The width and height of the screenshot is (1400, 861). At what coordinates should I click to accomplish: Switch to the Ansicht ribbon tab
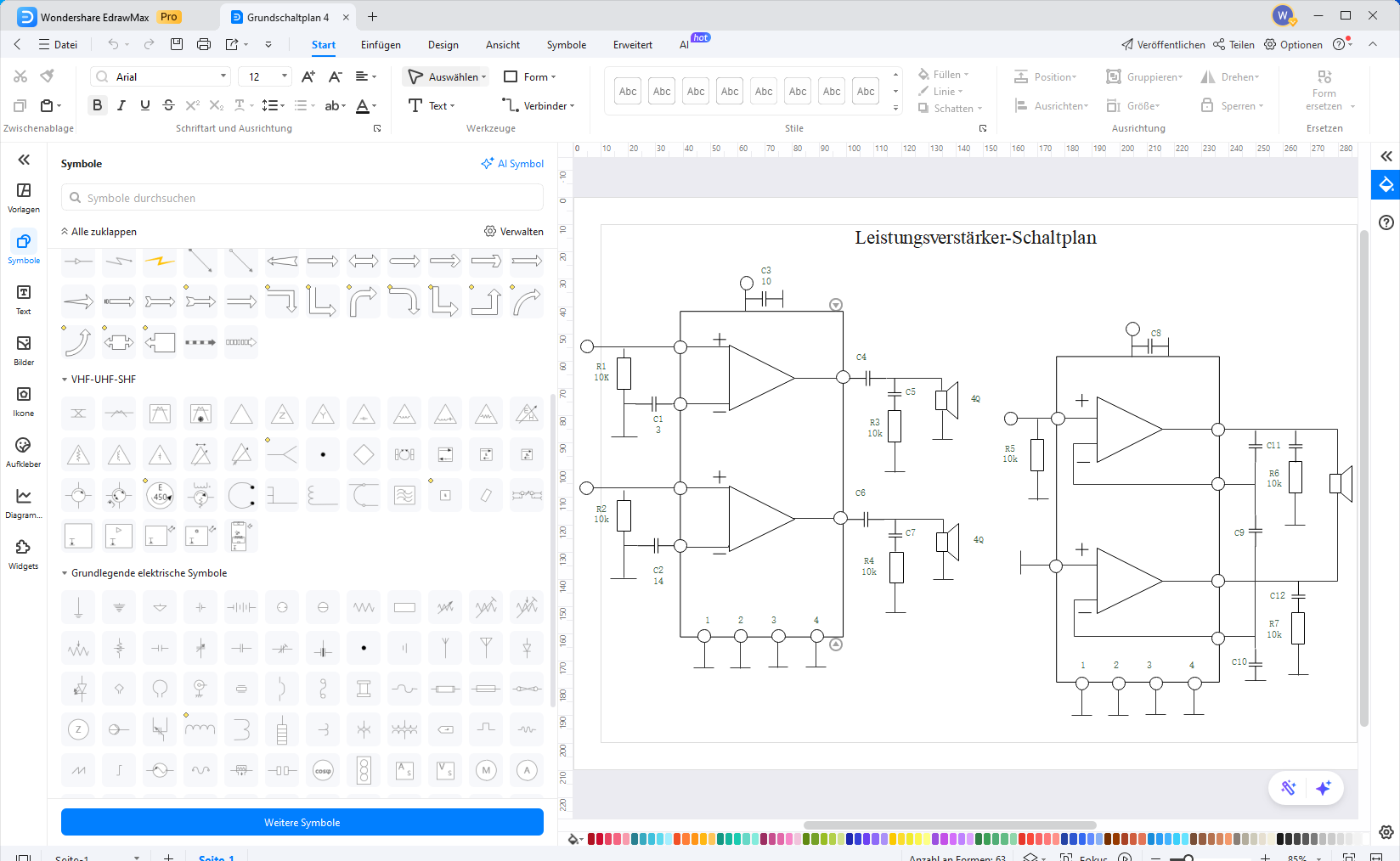(503, 45)
